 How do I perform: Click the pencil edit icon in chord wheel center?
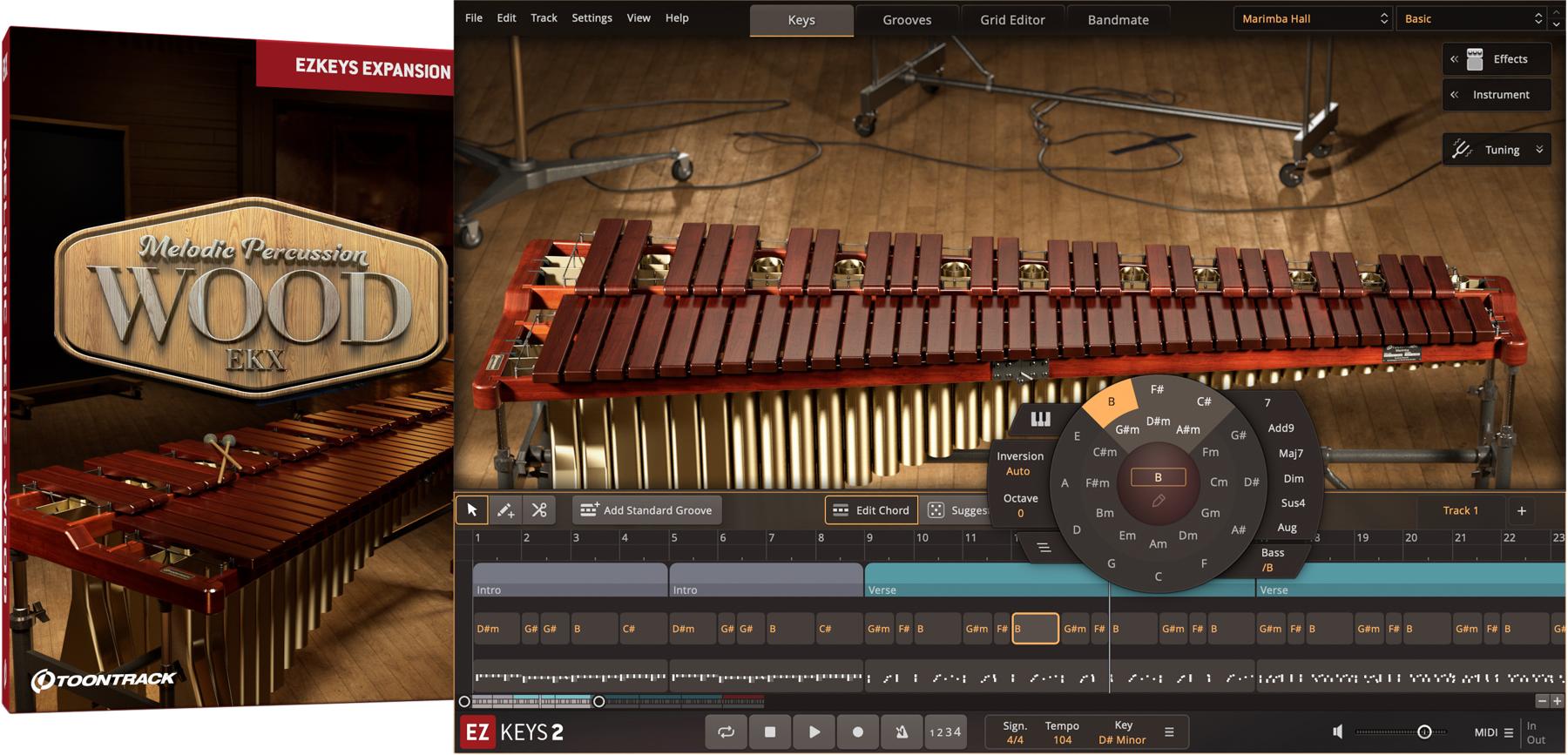(1158, 501)
